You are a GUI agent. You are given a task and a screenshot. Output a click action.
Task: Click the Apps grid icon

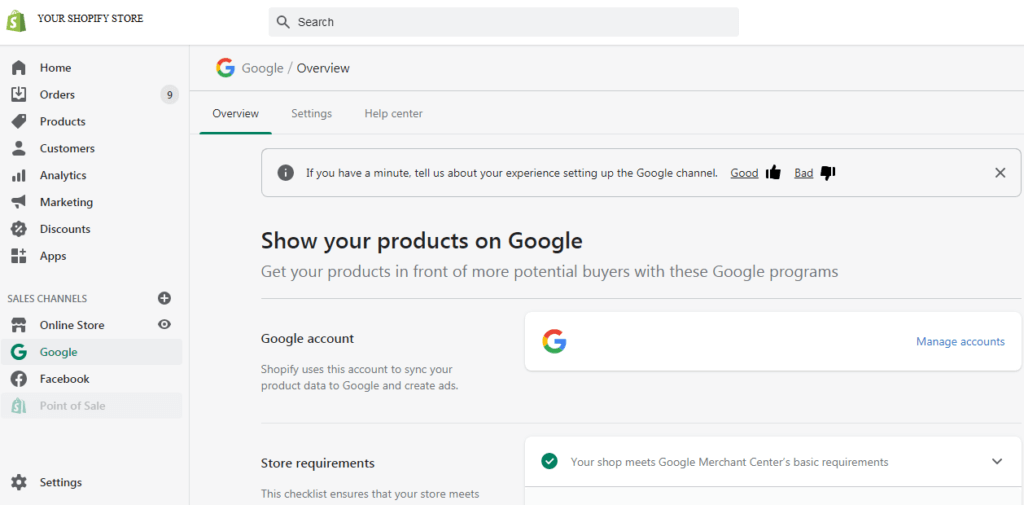click(x=19, y=255)
